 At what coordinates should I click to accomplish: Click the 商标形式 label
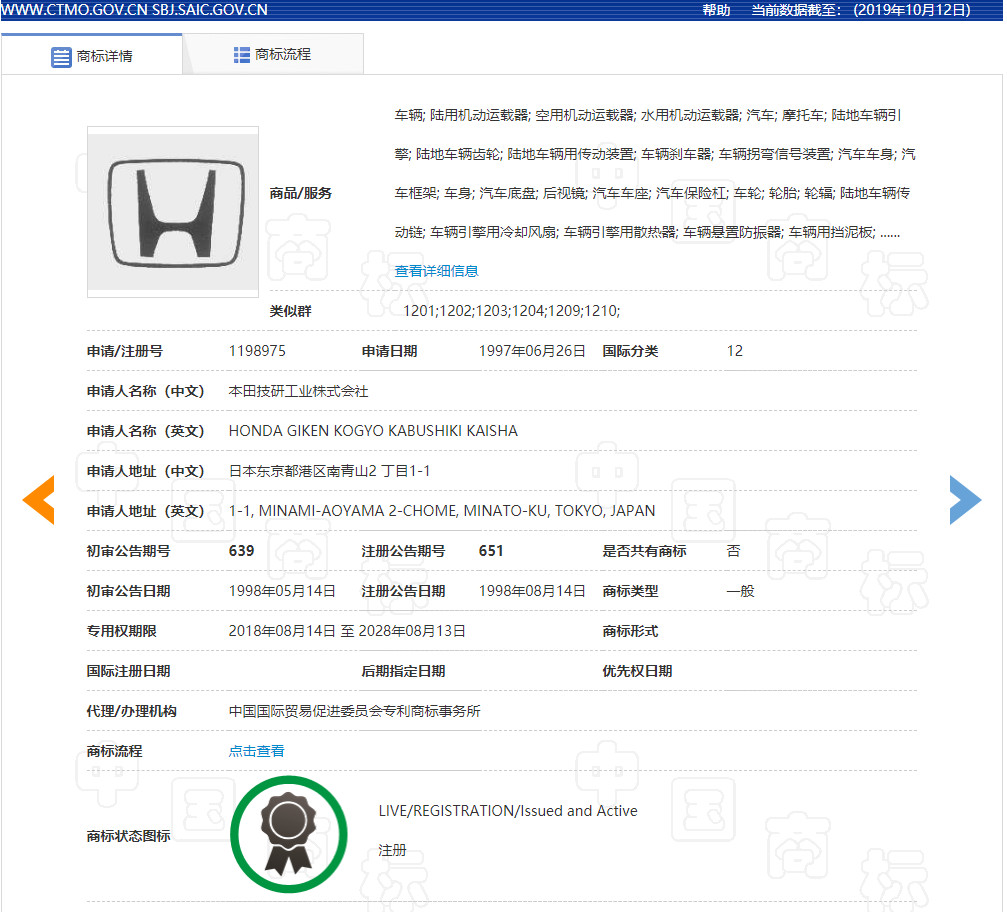click(630, 631)
